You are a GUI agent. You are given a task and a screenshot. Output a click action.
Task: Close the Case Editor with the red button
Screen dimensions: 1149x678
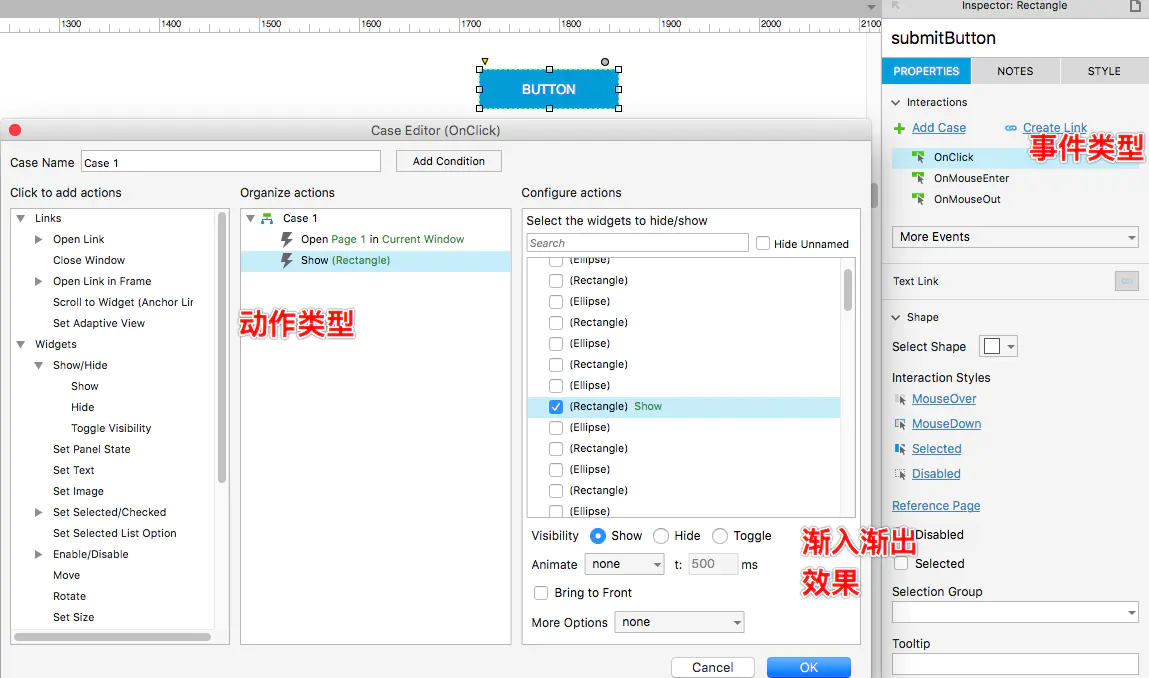pos(15,130)
